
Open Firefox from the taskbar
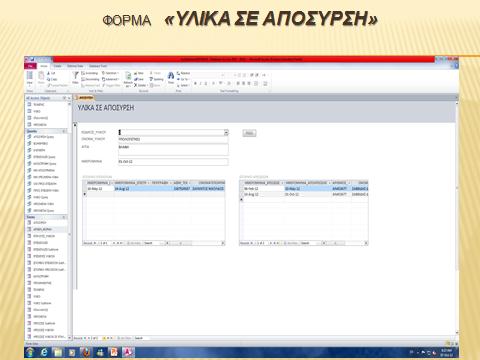[86, 352]
